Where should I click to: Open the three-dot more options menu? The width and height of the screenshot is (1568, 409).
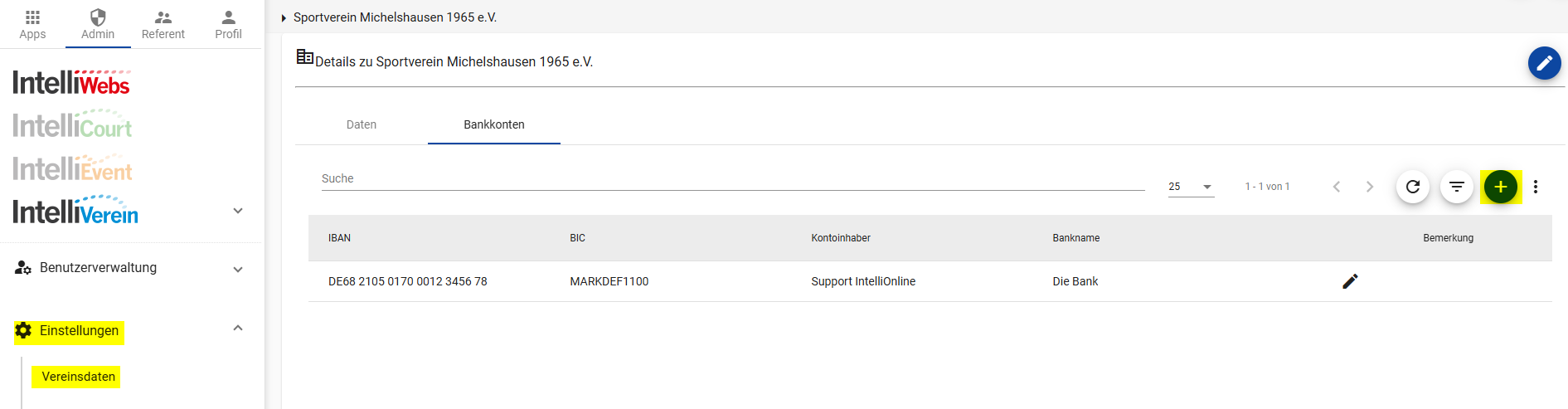coord(1536,187)
